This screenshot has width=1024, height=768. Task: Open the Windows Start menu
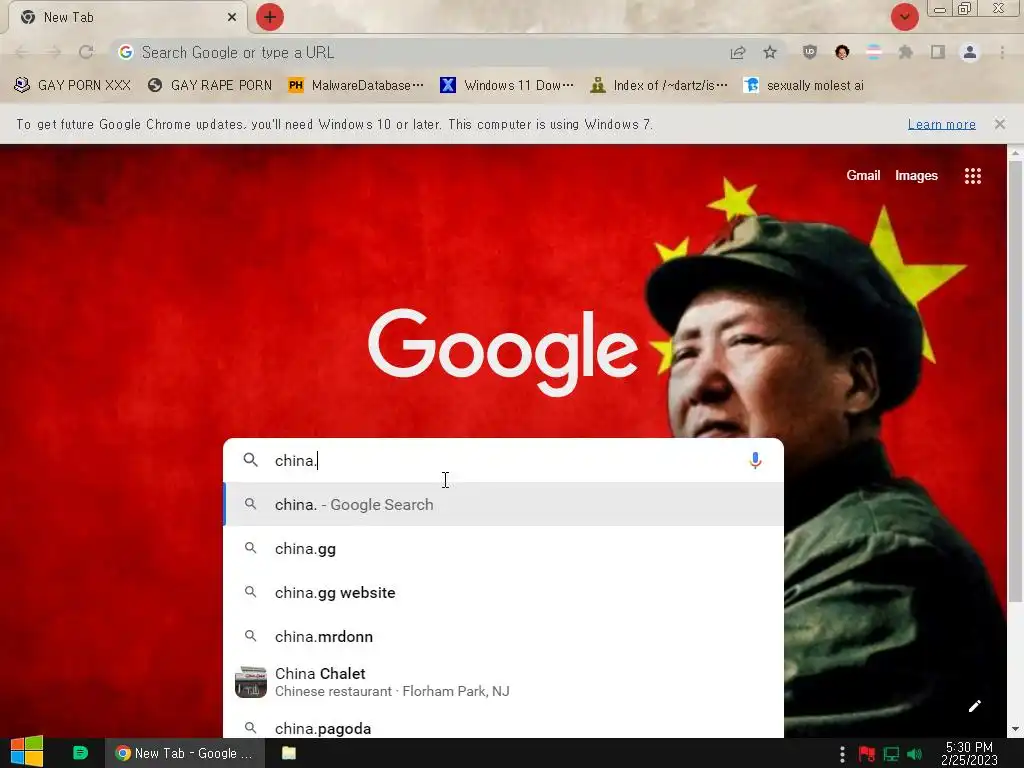[27, 752]
